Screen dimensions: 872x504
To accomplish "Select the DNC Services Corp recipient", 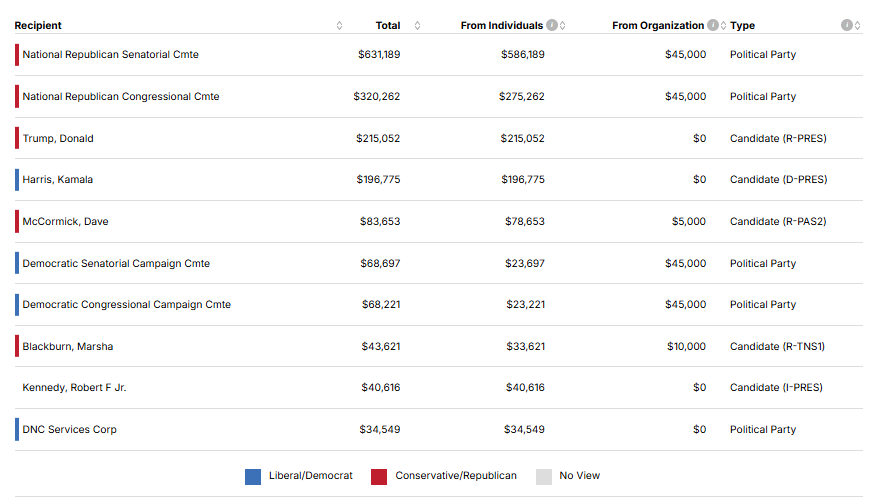I will coord(70,429).
